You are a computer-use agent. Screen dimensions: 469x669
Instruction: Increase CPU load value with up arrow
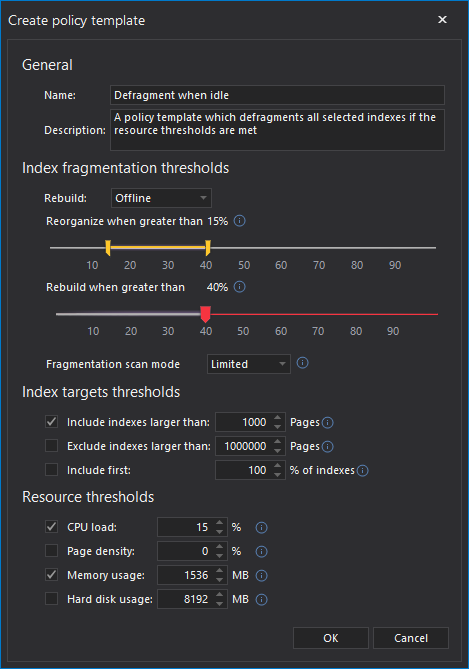pos(219,522)
